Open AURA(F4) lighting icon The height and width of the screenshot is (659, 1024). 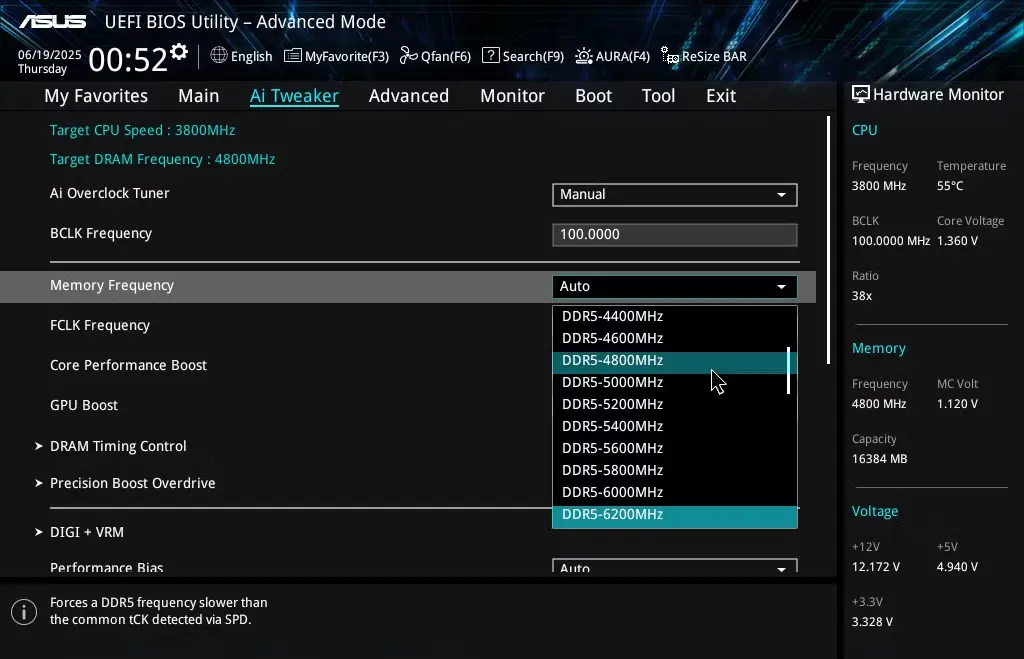pyautogui.click(x=584, y=56)
